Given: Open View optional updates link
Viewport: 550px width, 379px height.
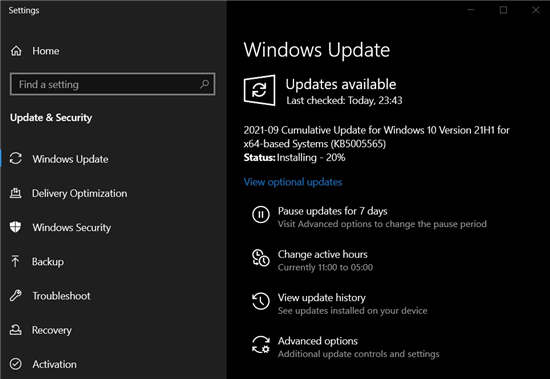Looking at the screenshot, I should pos(293,182).
